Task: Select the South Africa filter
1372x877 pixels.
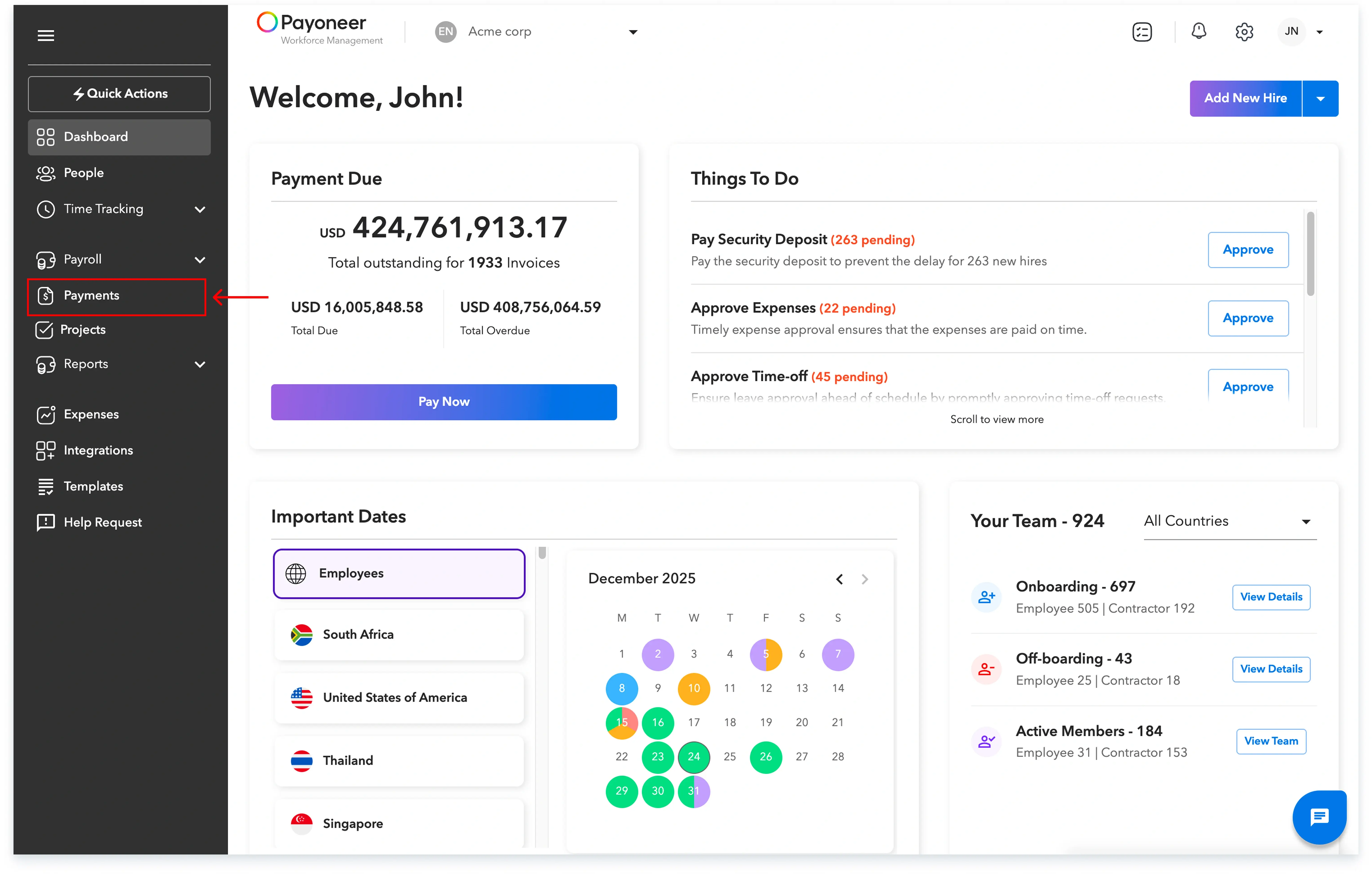Action: (x=398, y=634)
